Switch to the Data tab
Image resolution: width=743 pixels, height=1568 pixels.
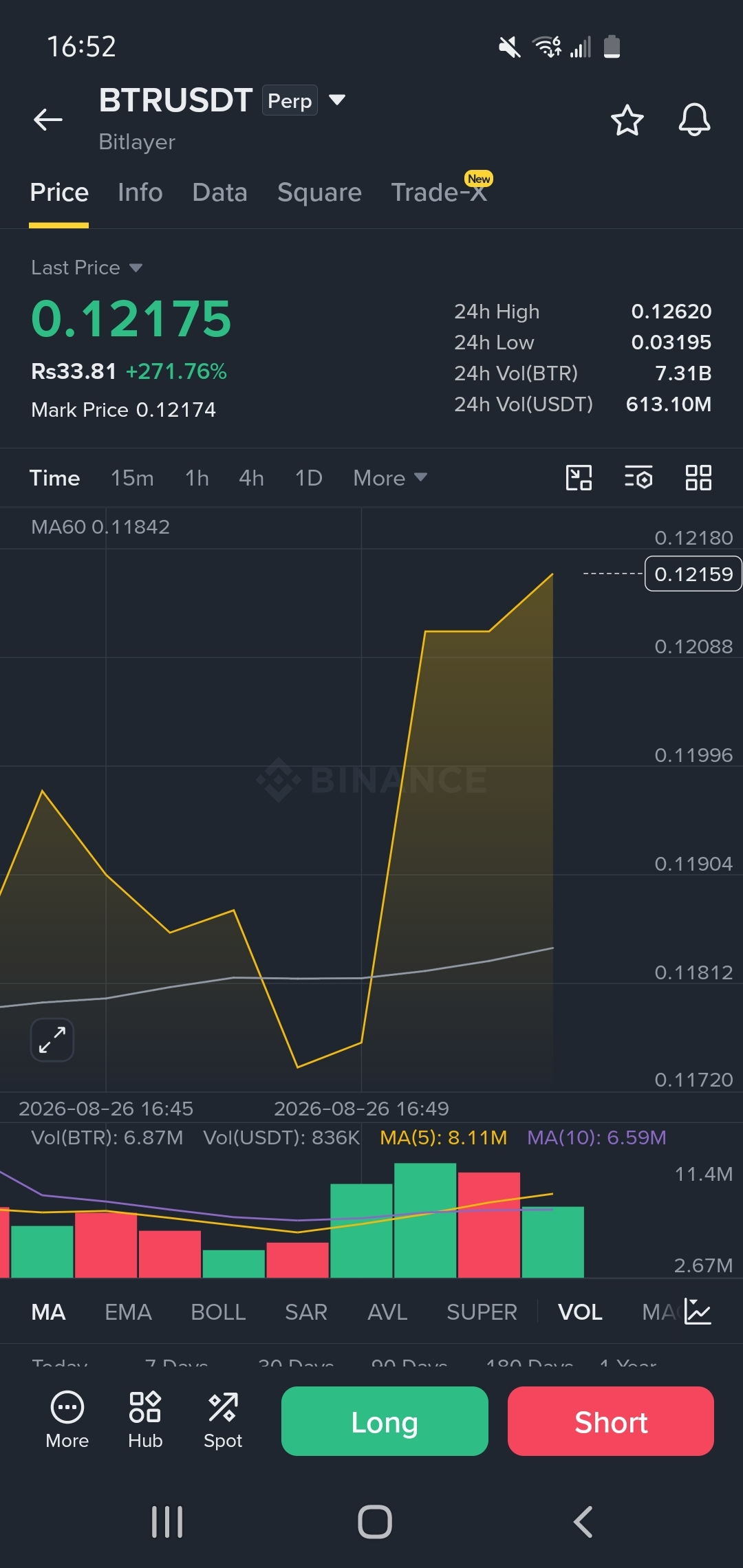pos(220,193)
